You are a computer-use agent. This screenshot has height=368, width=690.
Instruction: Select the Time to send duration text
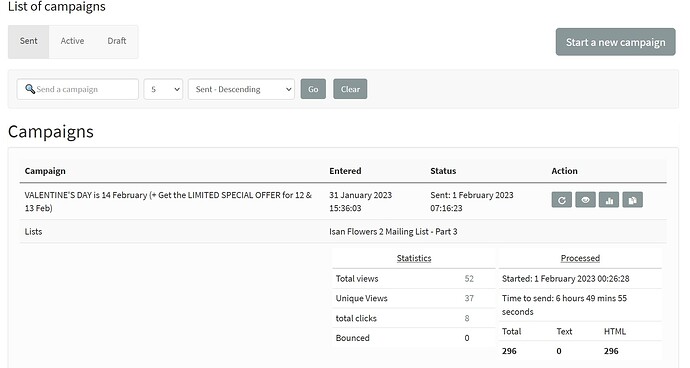point(565,305)
